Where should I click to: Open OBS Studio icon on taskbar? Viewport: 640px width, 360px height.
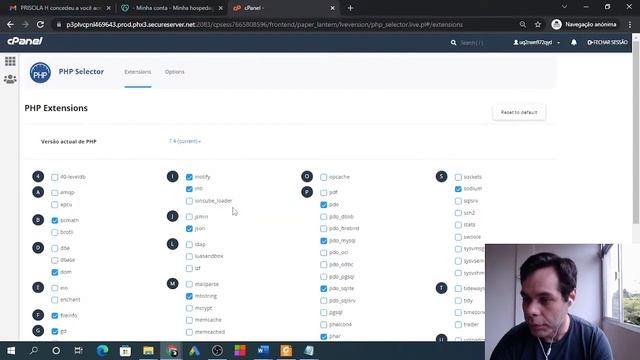tap(217, 351)
